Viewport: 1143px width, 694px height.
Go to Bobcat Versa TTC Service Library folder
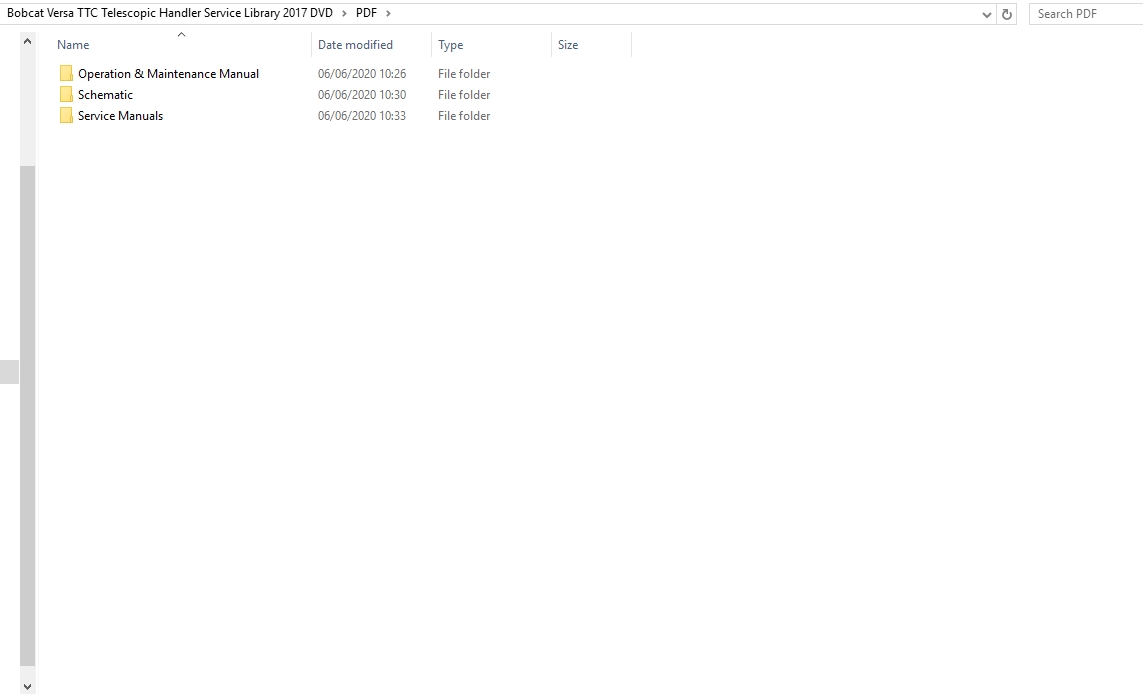170,13
